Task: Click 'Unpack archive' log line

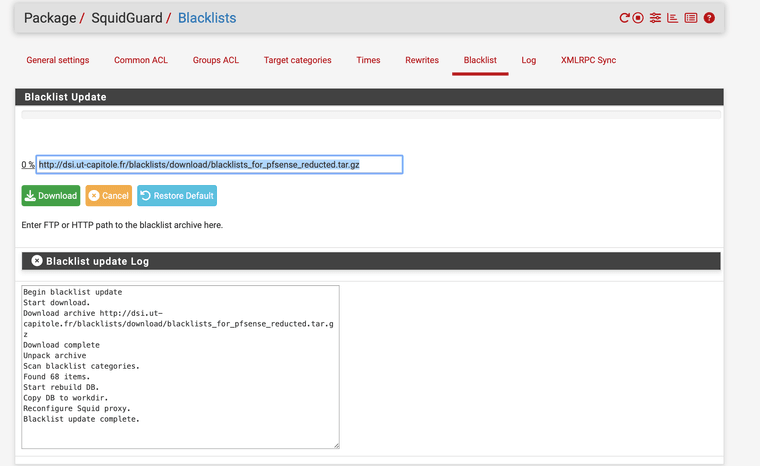Action: pos(55,355)
